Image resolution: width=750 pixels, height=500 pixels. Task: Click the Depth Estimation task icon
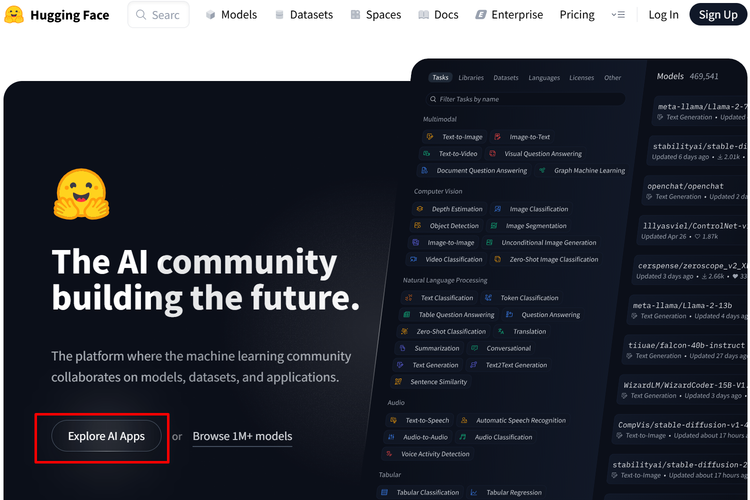[419, 209]
